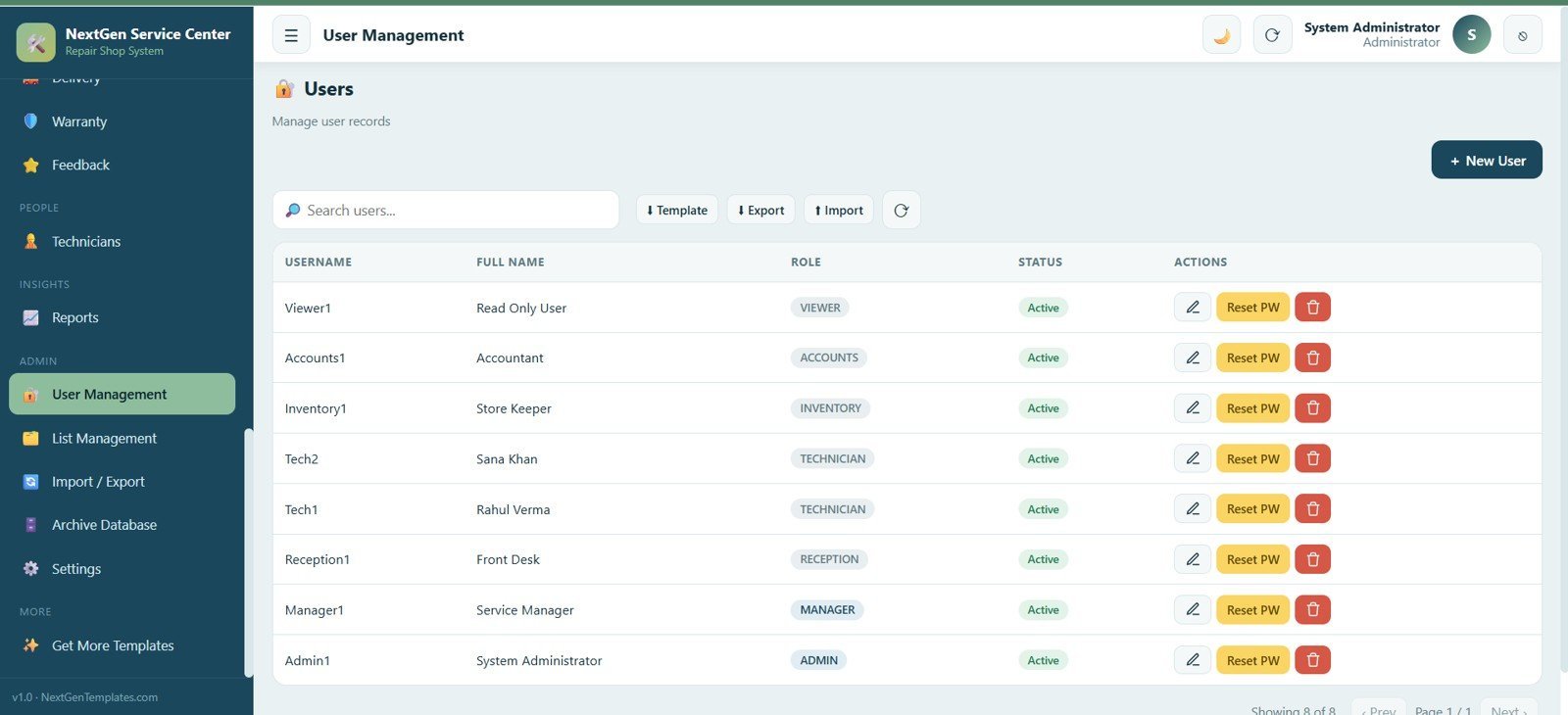Delete the Accounts1 user
The height and width of the screenshot is (715, 1568).
click(1312, 357)
